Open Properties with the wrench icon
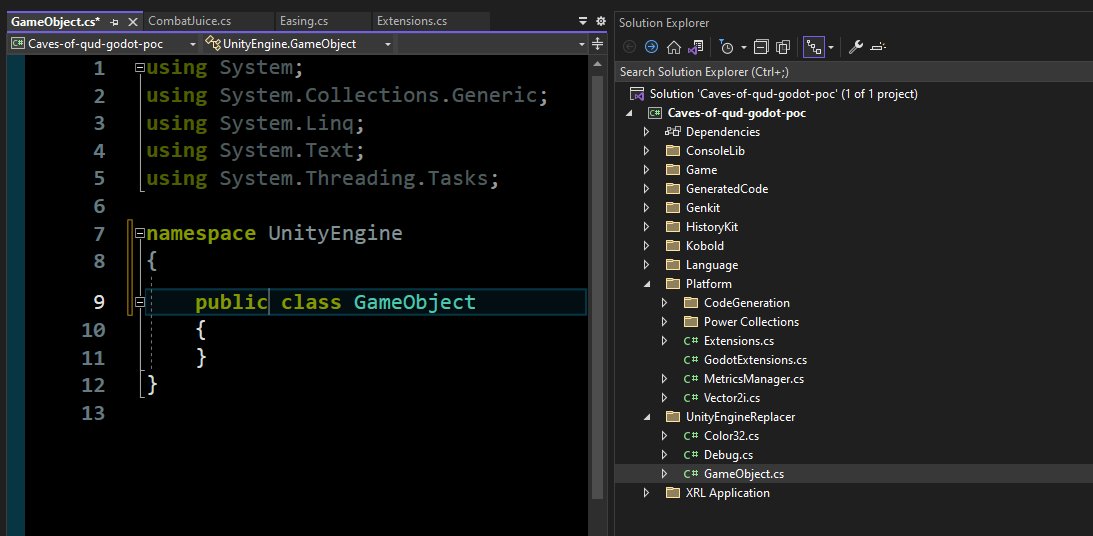This screenshot has height=536, width=1093. (855, 47)
